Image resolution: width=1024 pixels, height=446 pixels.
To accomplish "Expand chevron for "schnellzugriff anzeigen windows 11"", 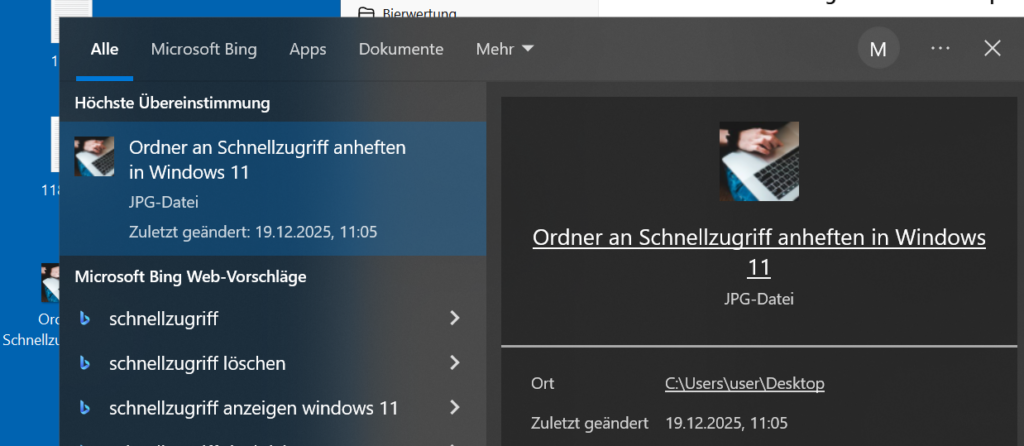I will [455, 408].
